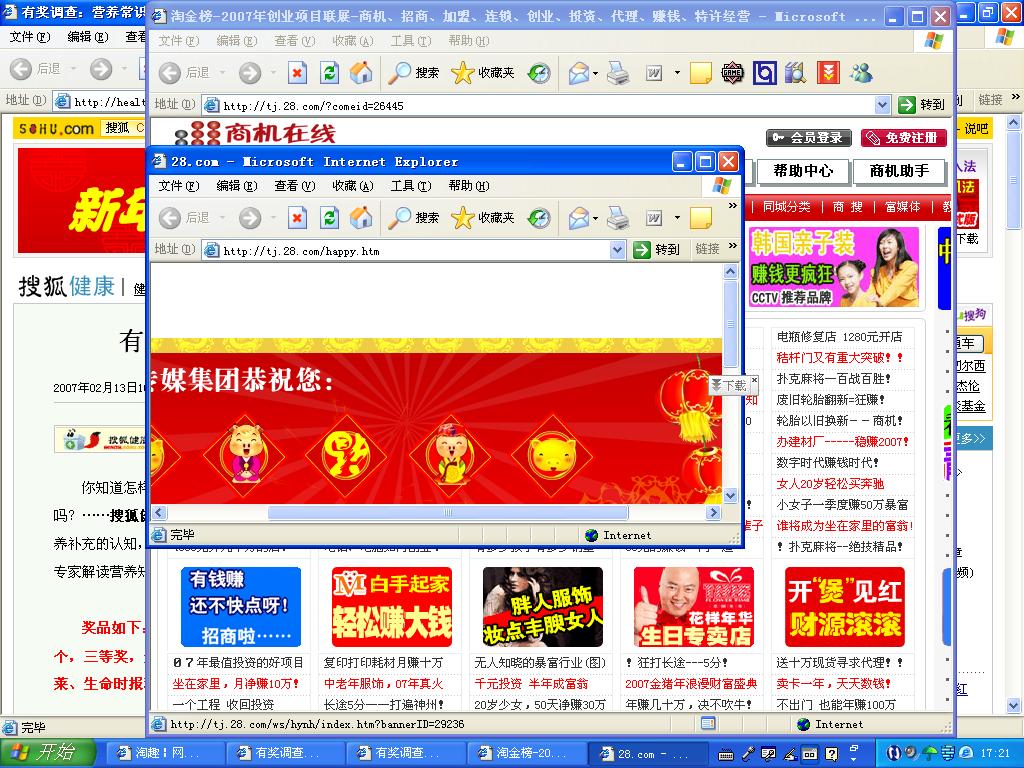Click 会员登录 login button

coord(808,138)
